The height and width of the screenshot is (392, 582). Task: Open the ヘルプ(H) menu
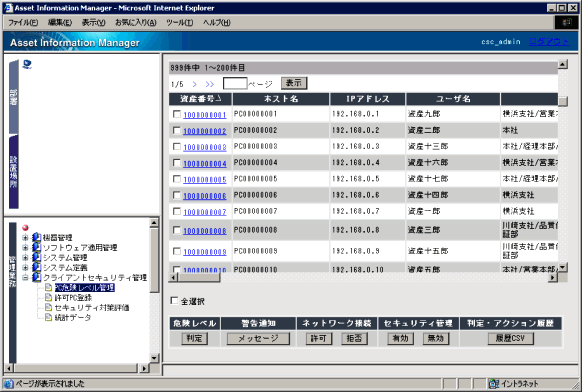[x=216, y=23]
